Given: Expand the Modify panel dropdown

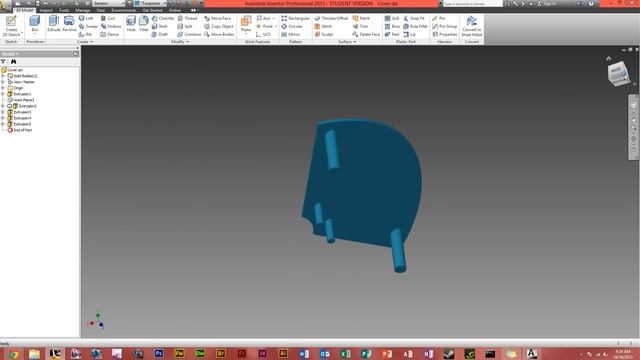Looking at the screenshot, I should point(180,42).
